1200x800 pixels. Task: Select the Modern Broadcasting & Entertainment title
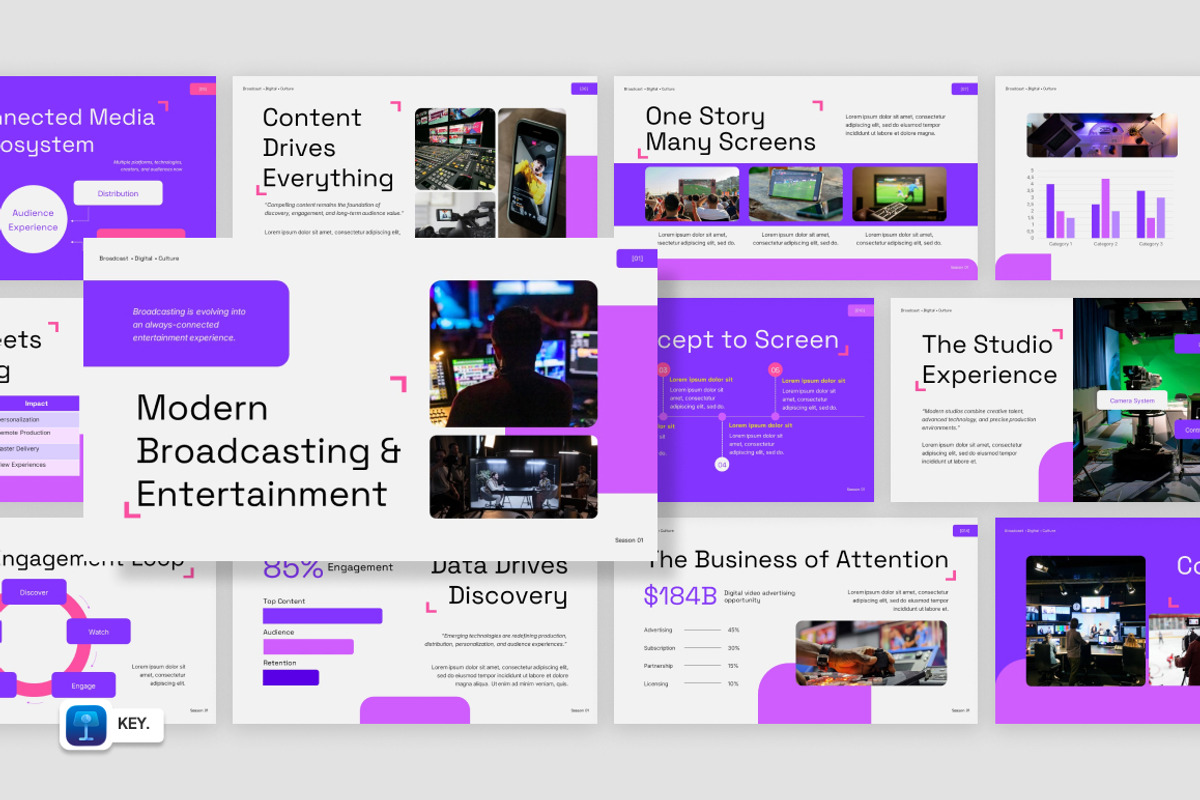tap(268, 451)
